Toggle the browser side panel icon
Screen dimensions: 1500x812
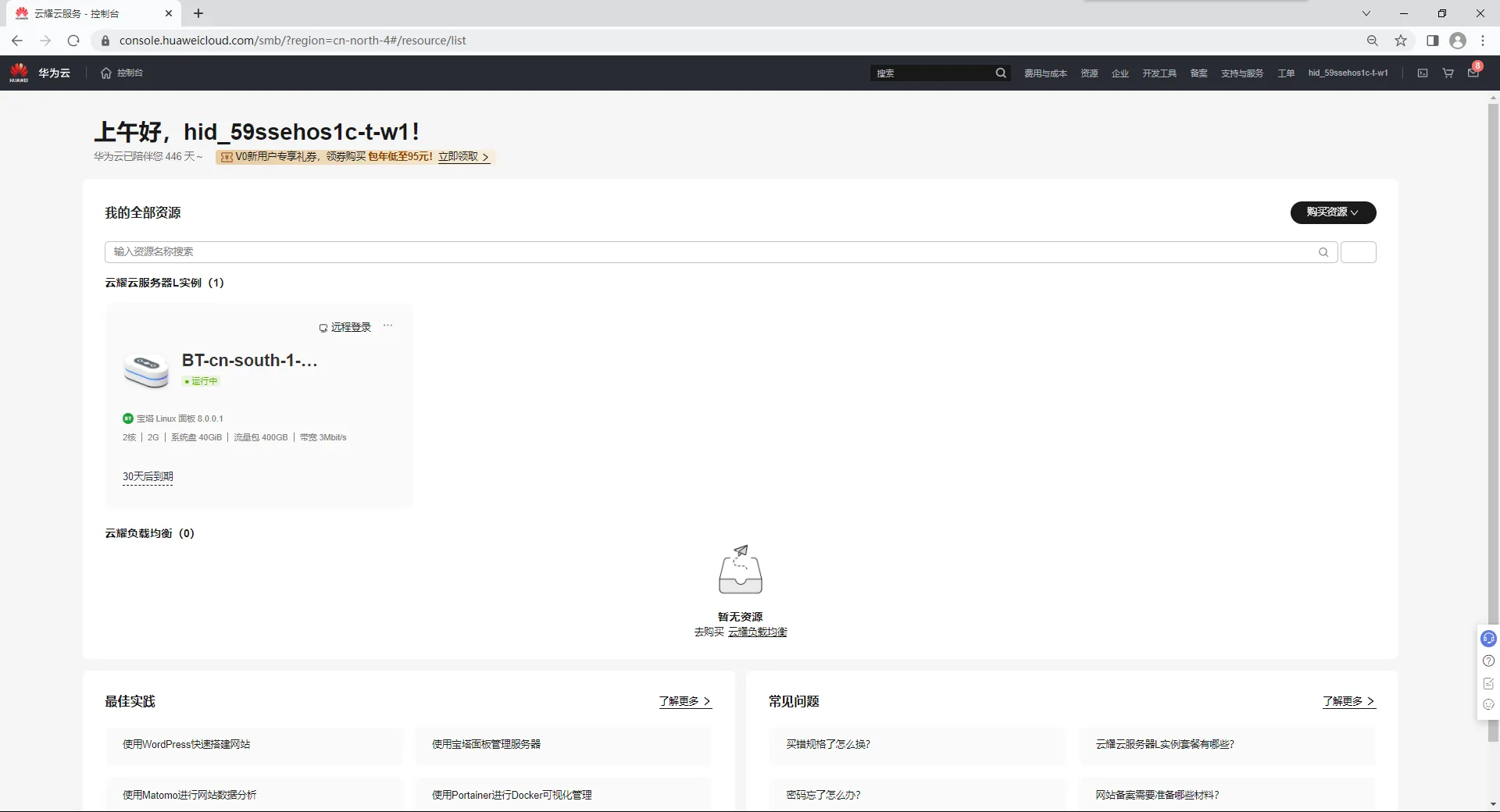(x=1432, y=41)
